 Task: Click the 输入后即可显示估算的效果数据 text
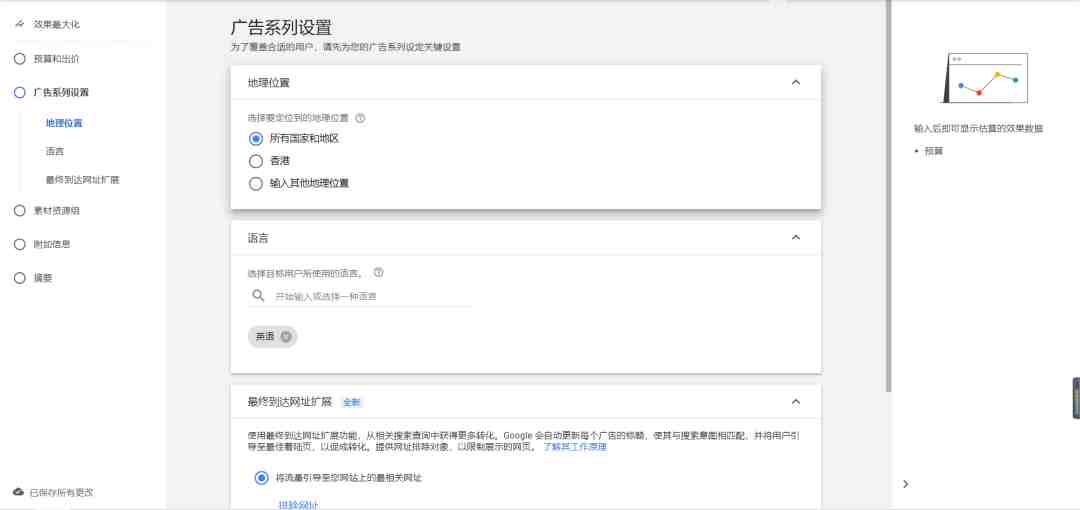pyautogui.click(x=978, y=128)
